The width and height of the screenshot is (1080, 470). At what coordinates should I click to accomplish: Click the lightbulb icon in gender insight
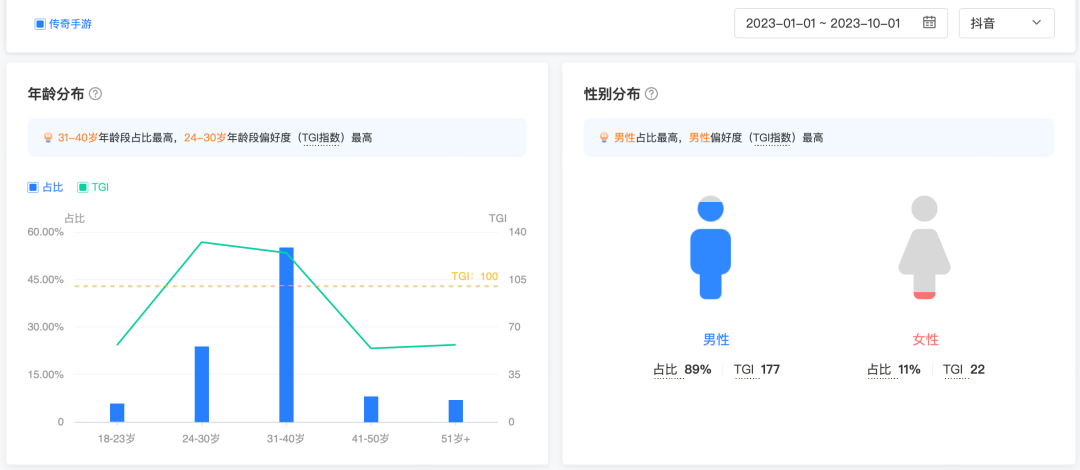pos(603,138)
